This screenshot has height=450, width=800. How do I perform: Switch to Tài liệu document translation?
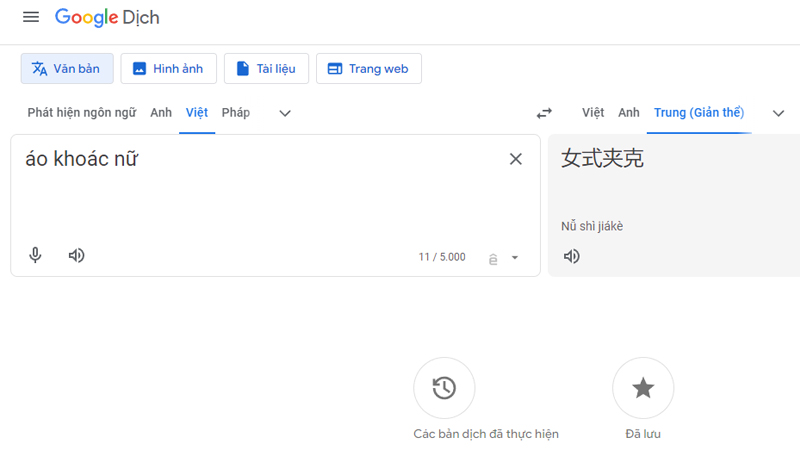click(x=266, y=68)
